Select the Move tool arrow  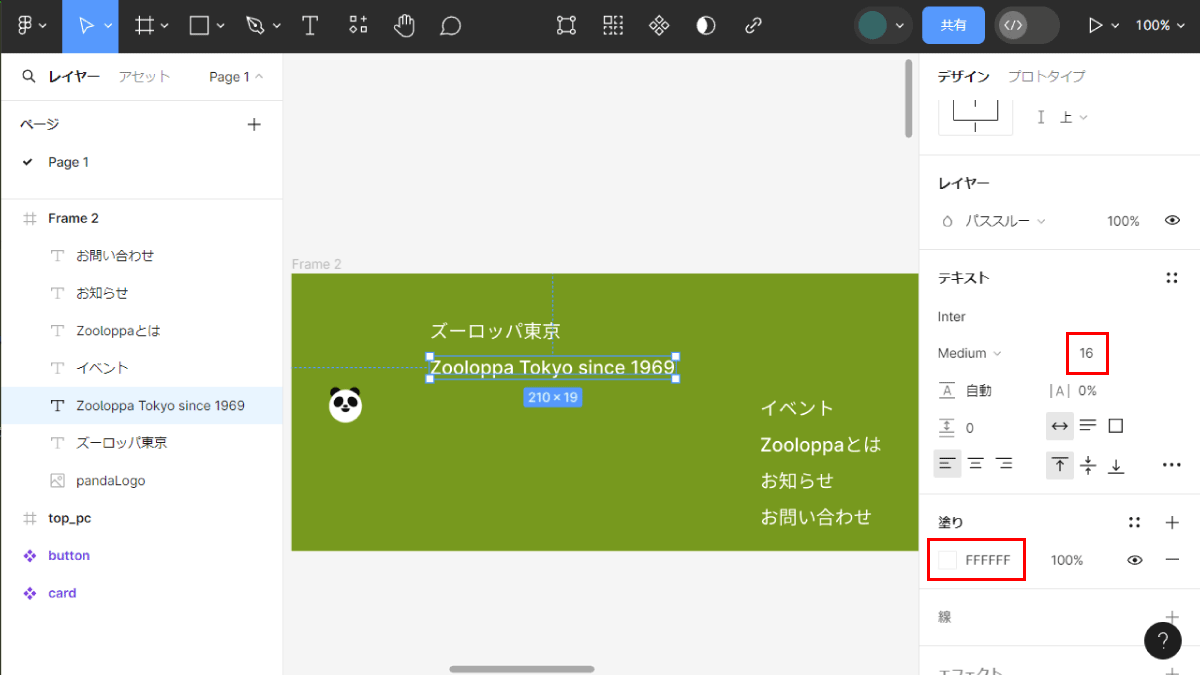(86, 26)
